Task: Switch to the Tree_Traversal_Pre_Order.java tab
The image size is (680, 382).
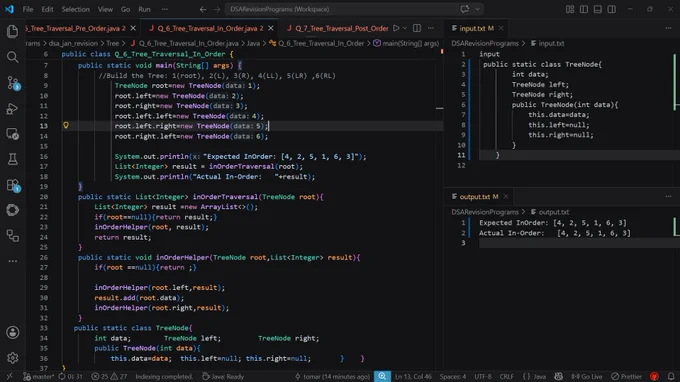Action: pos(75,28)
